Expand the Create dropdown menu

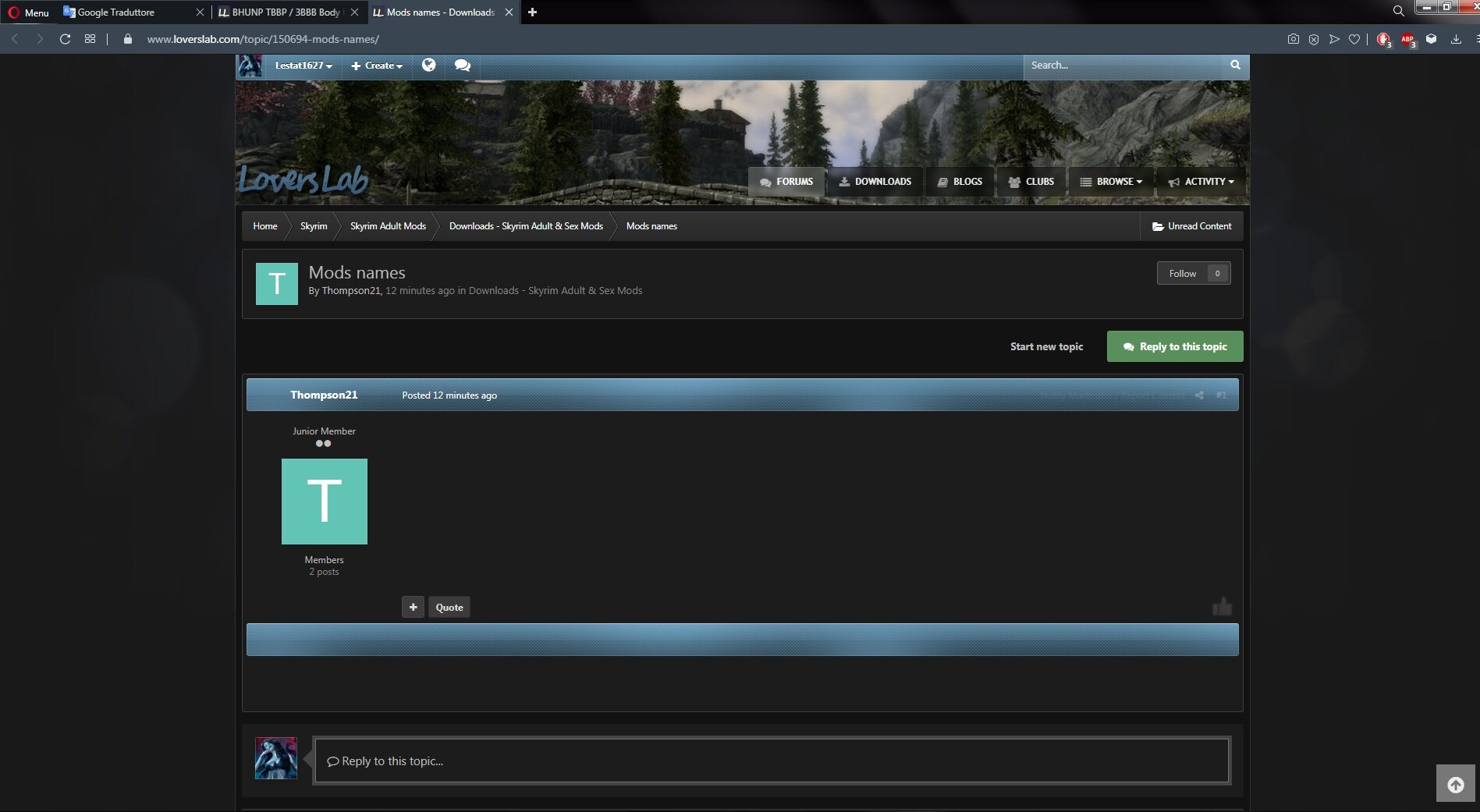tap(377, 66)
